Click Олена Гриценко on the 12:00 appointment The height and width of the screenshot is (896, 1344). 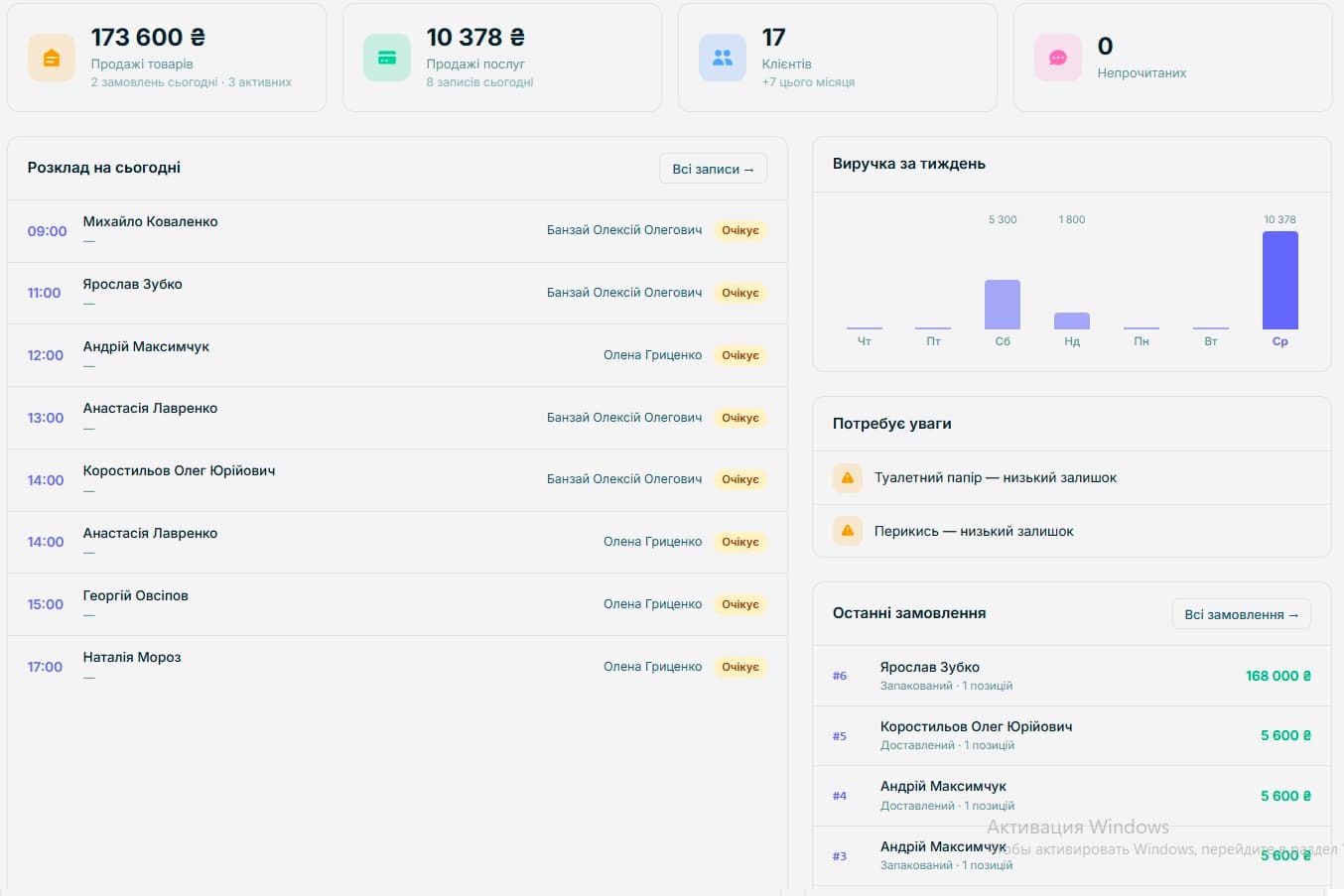tap(652, 354)
